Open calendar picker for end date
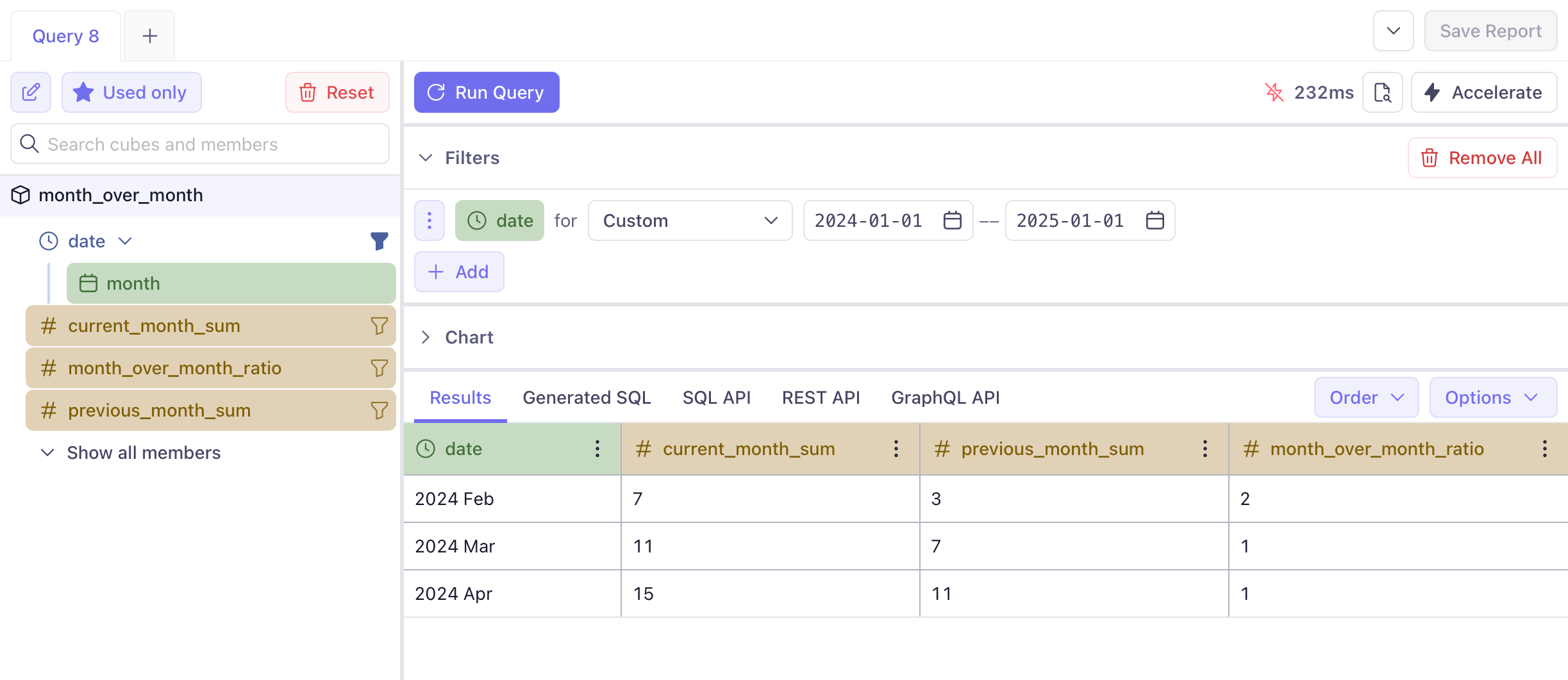Viewport: 1568px width, 680px height. tap(1155, 220)
